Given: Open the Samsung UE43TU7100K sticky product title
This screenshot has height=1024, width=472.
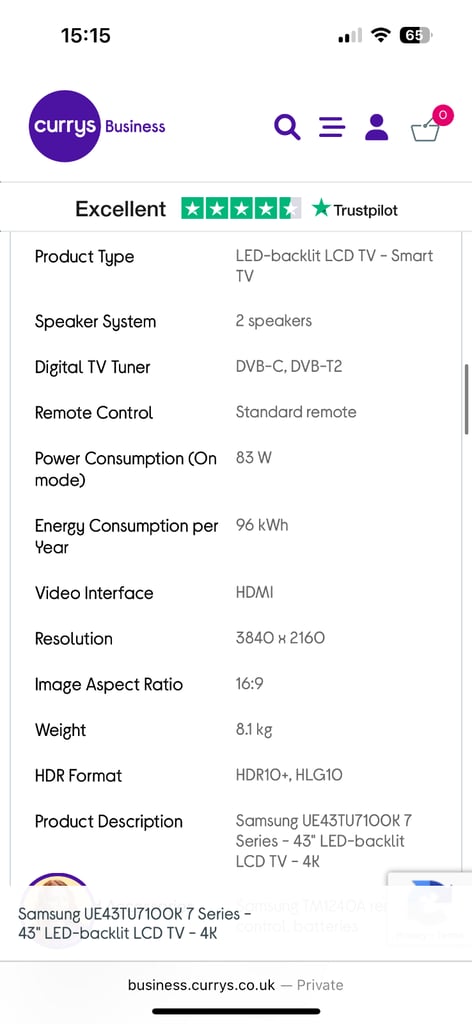Looking at the screenshot, I should [x=134, y=923].
